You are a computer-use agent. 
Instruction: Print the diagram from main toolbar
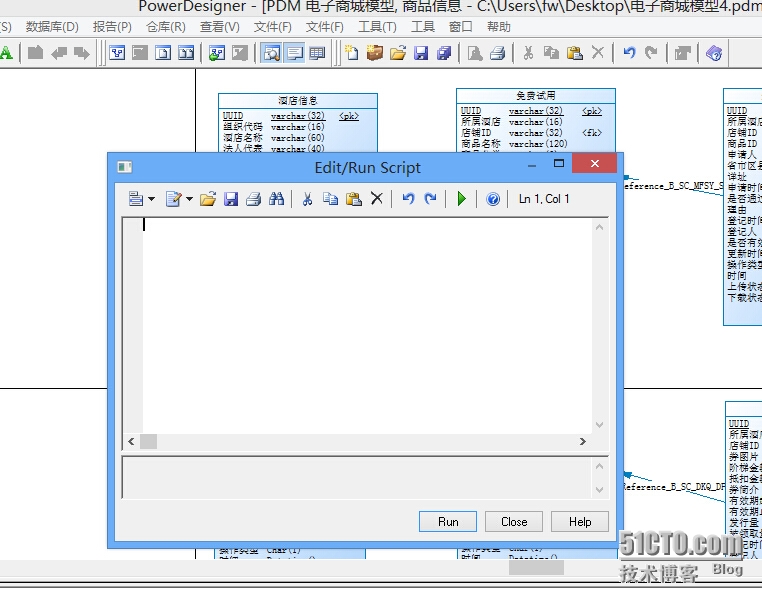tap(498, 52)
